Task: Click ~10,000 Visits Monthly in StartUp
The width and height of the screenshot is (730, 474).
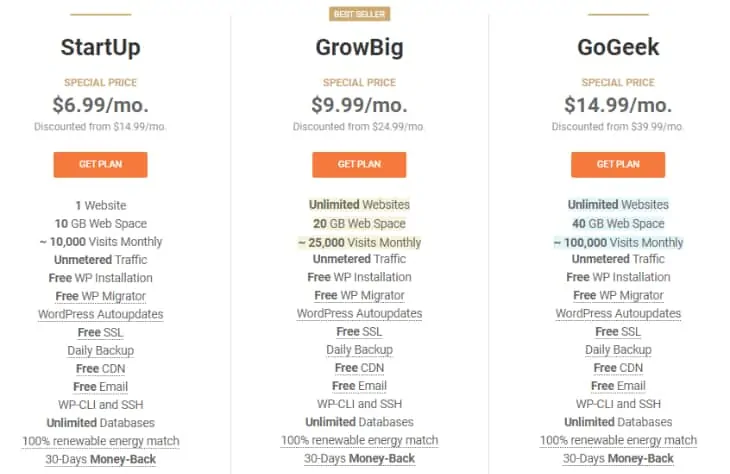Action: click(x=100, y=242)
